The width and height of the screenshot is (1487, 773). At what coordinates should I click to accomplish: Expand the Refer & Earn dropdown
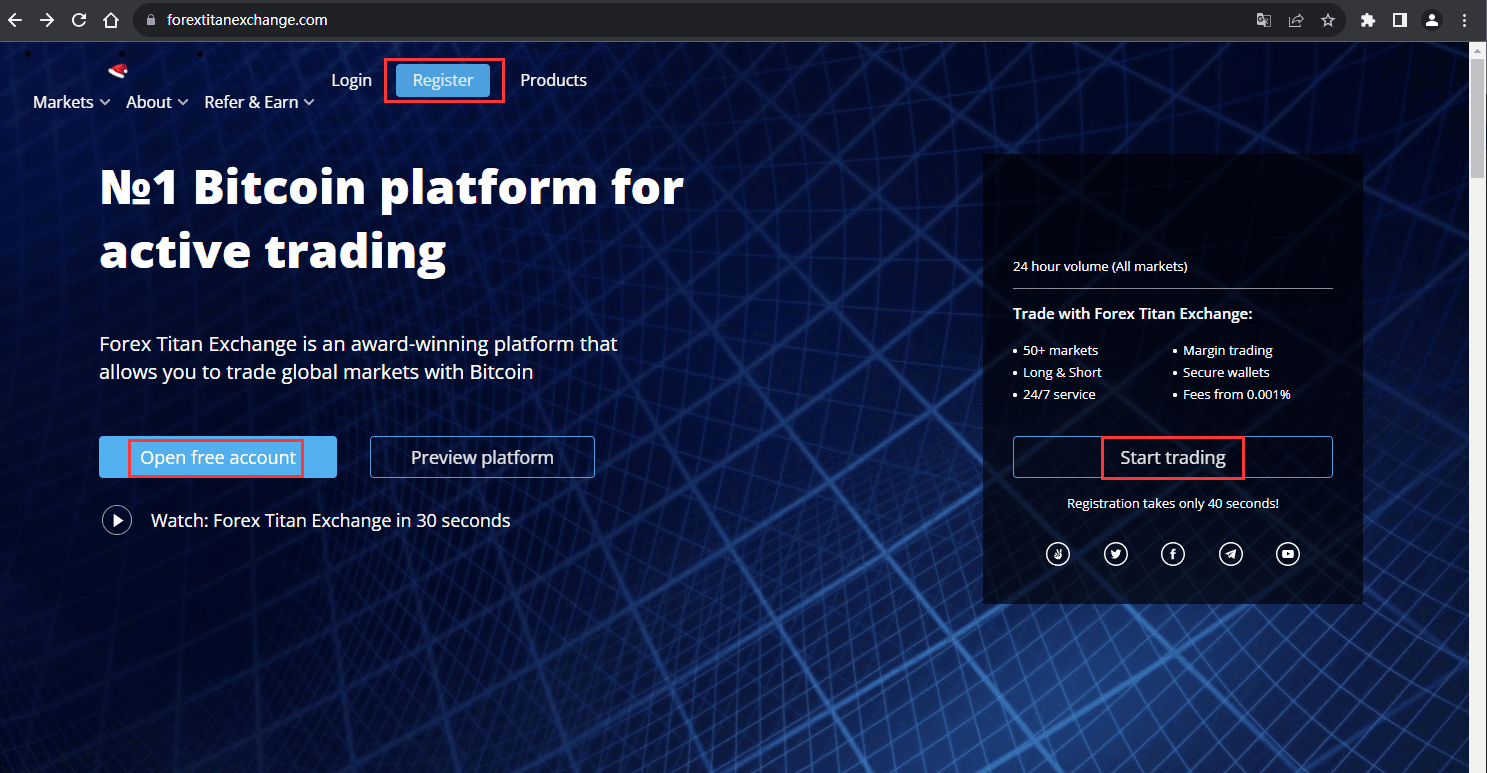point(259,102)
